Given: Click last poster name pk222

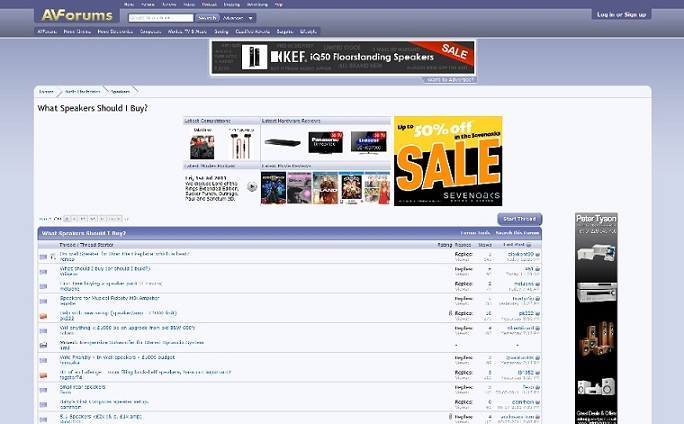Looking at the screenshot, I should (x=526, y=313).
